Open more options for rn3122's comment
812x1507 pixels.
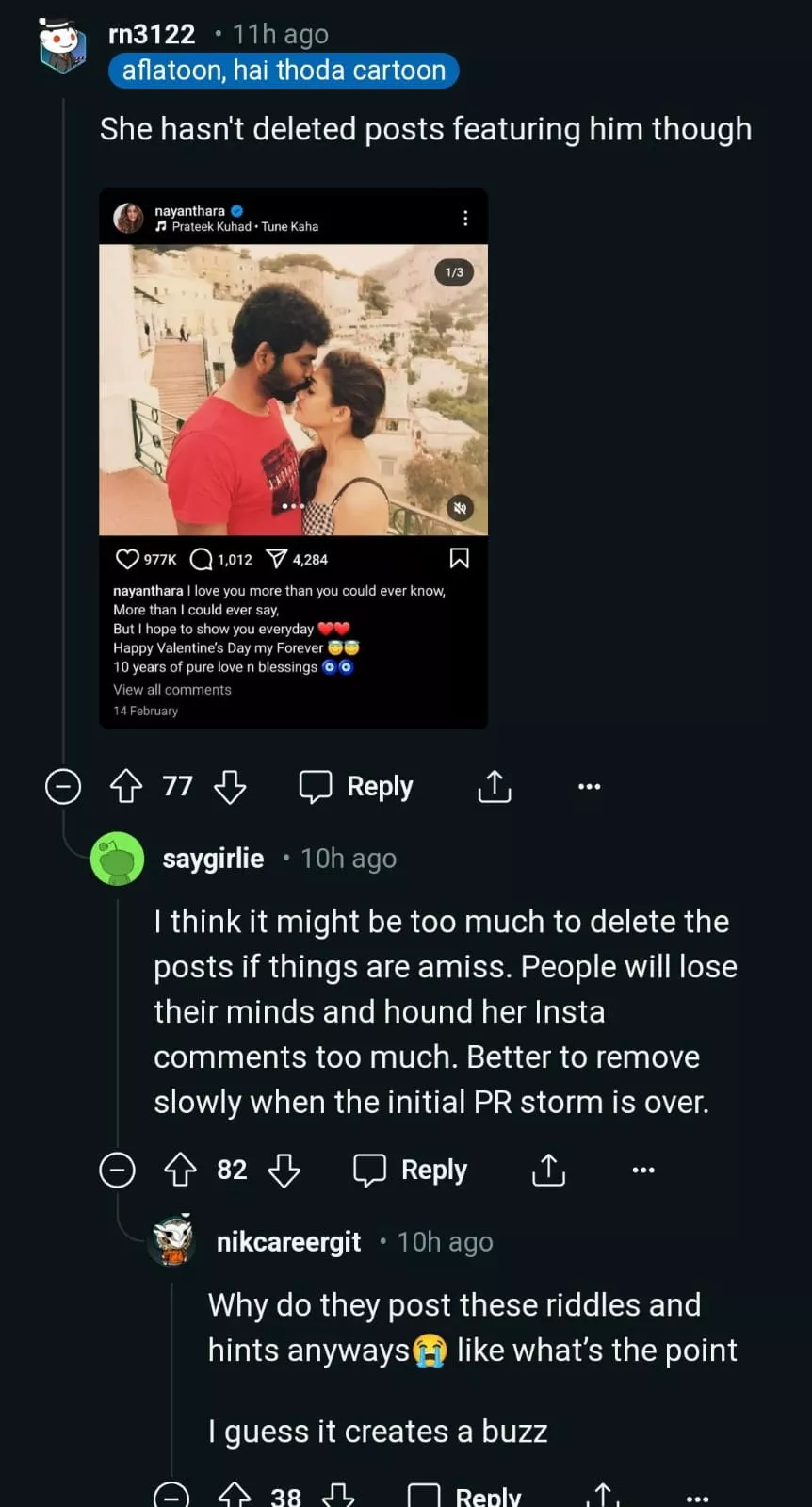[x=590, y=786]
